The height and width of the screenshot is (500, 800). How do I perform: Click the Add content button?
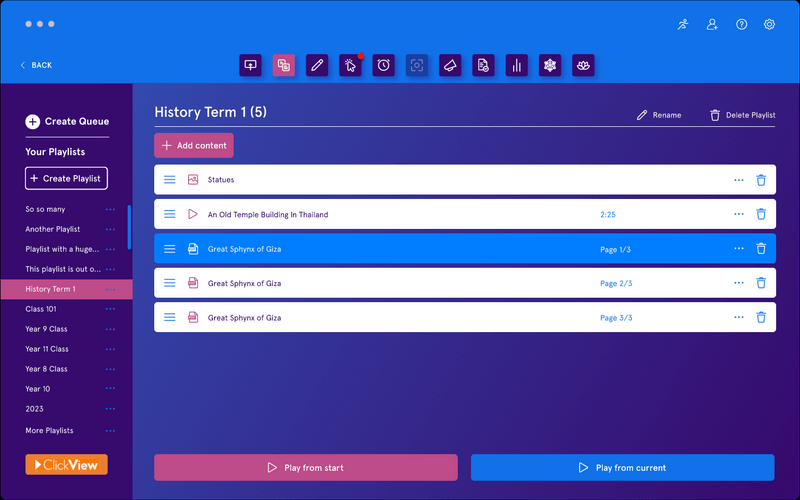pos(194,145)
